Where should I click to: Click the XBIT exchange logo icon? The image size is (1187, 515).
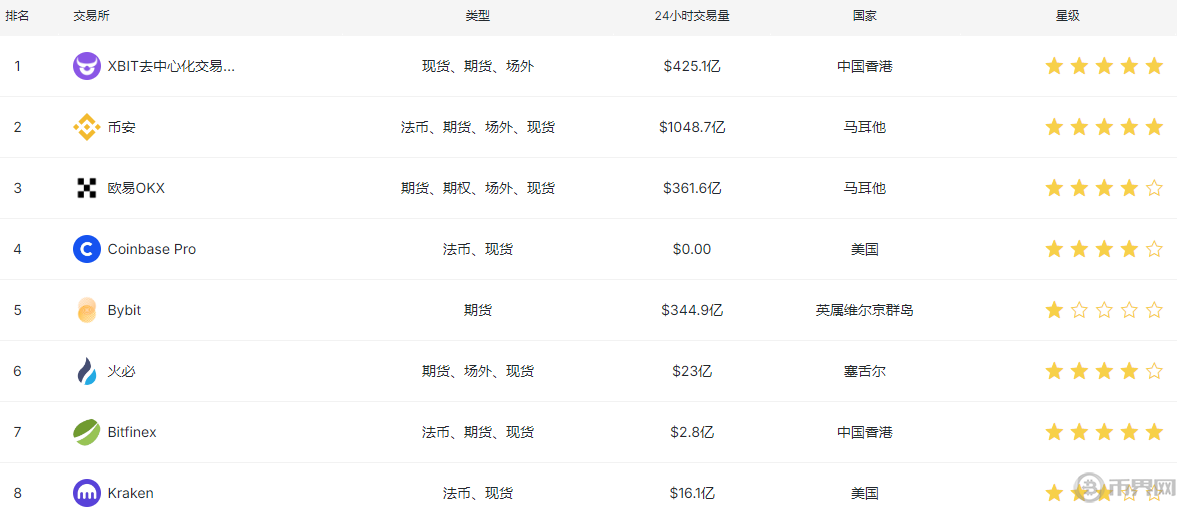coord(87,66)
